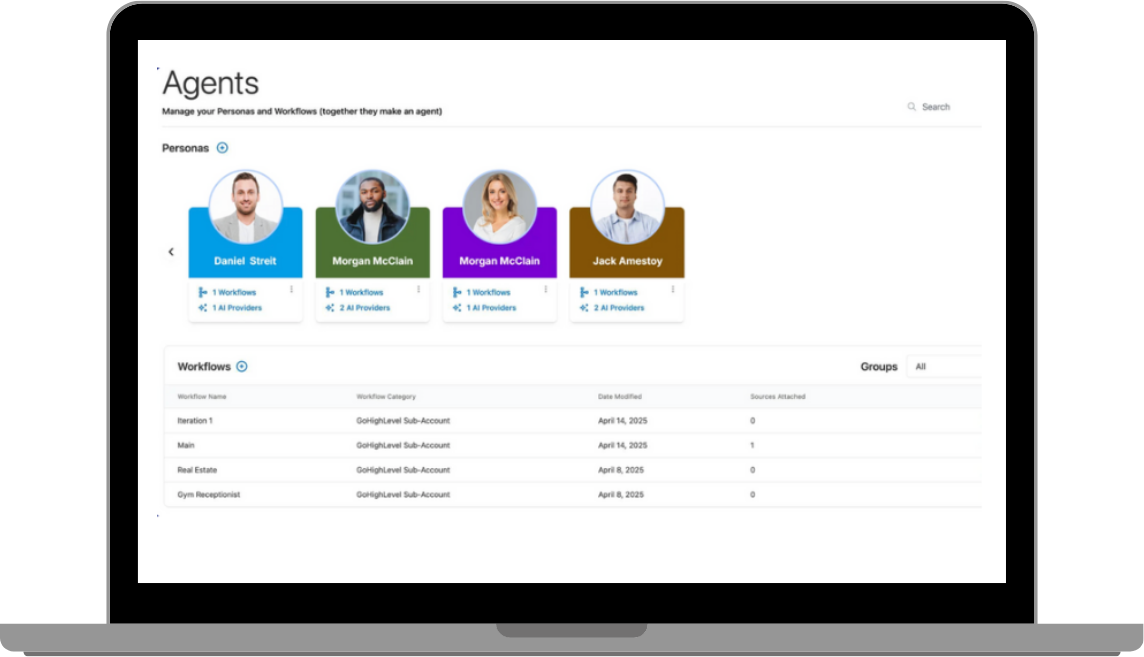Open "1 Workflows" link on purple Morgan McClain card
This screenshot has height=657, width=1144.
click(488, 293)
